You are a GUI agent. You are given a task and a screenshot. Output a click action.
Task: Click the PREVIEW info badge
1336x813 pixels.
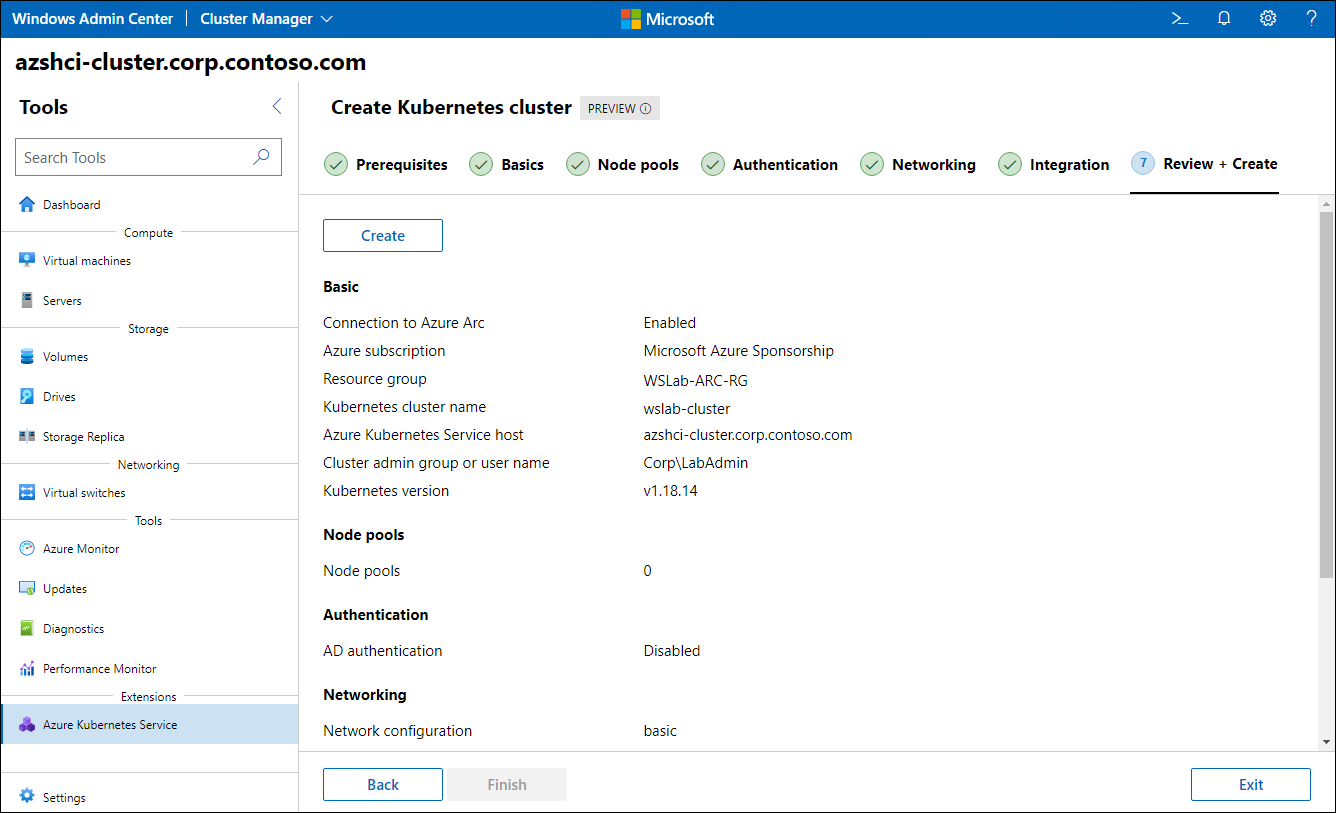pyautogui.click(x=620, y=108)
